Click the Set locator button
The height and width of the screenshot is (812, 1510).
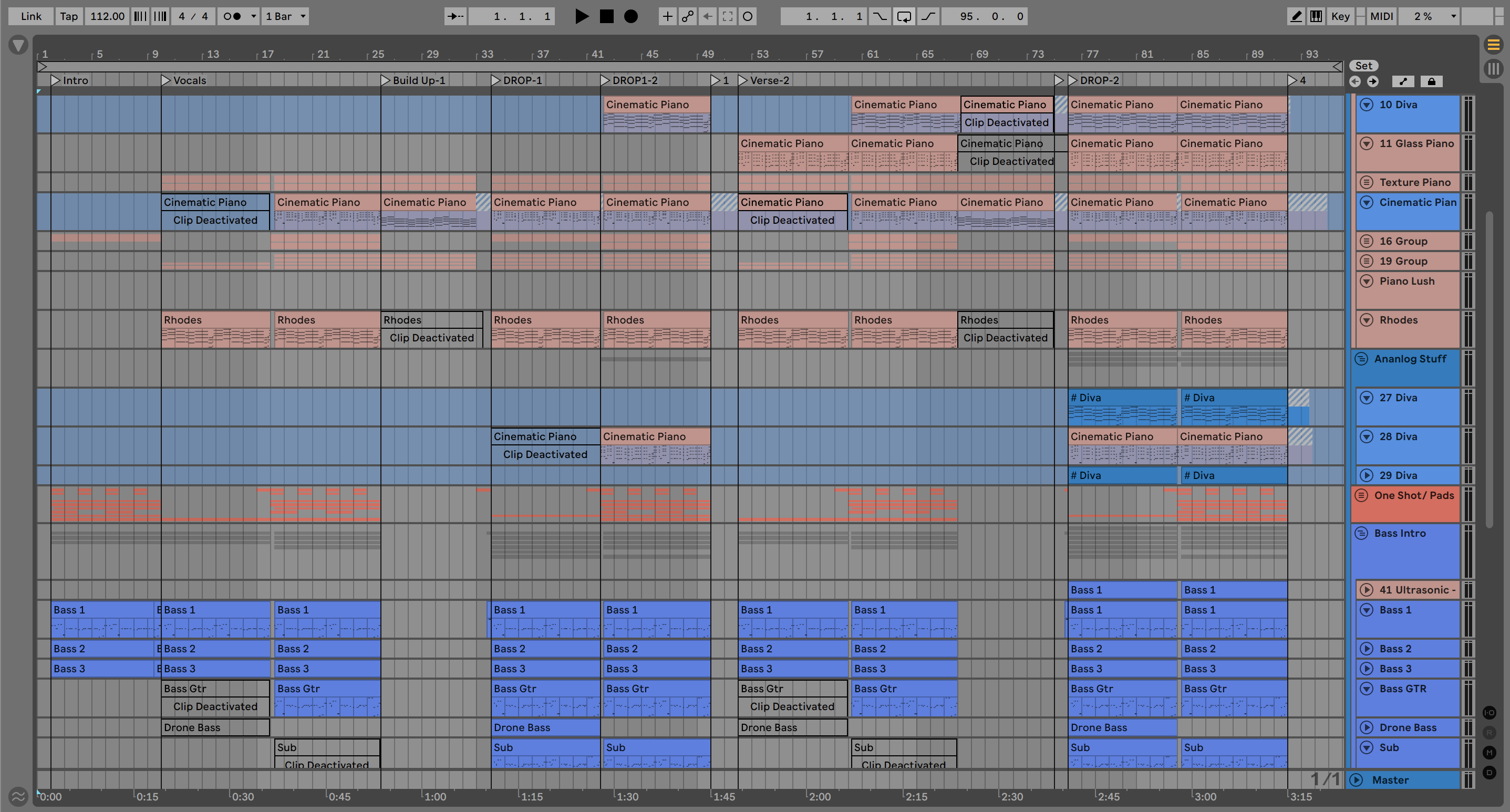pyautogui.click(x=1363, y=66)
